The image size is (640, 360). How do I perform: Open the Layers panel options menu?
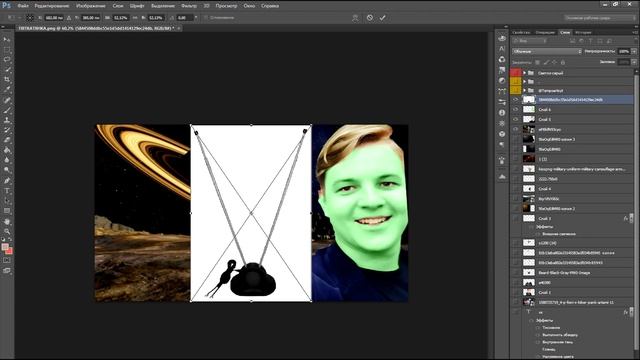634,32
